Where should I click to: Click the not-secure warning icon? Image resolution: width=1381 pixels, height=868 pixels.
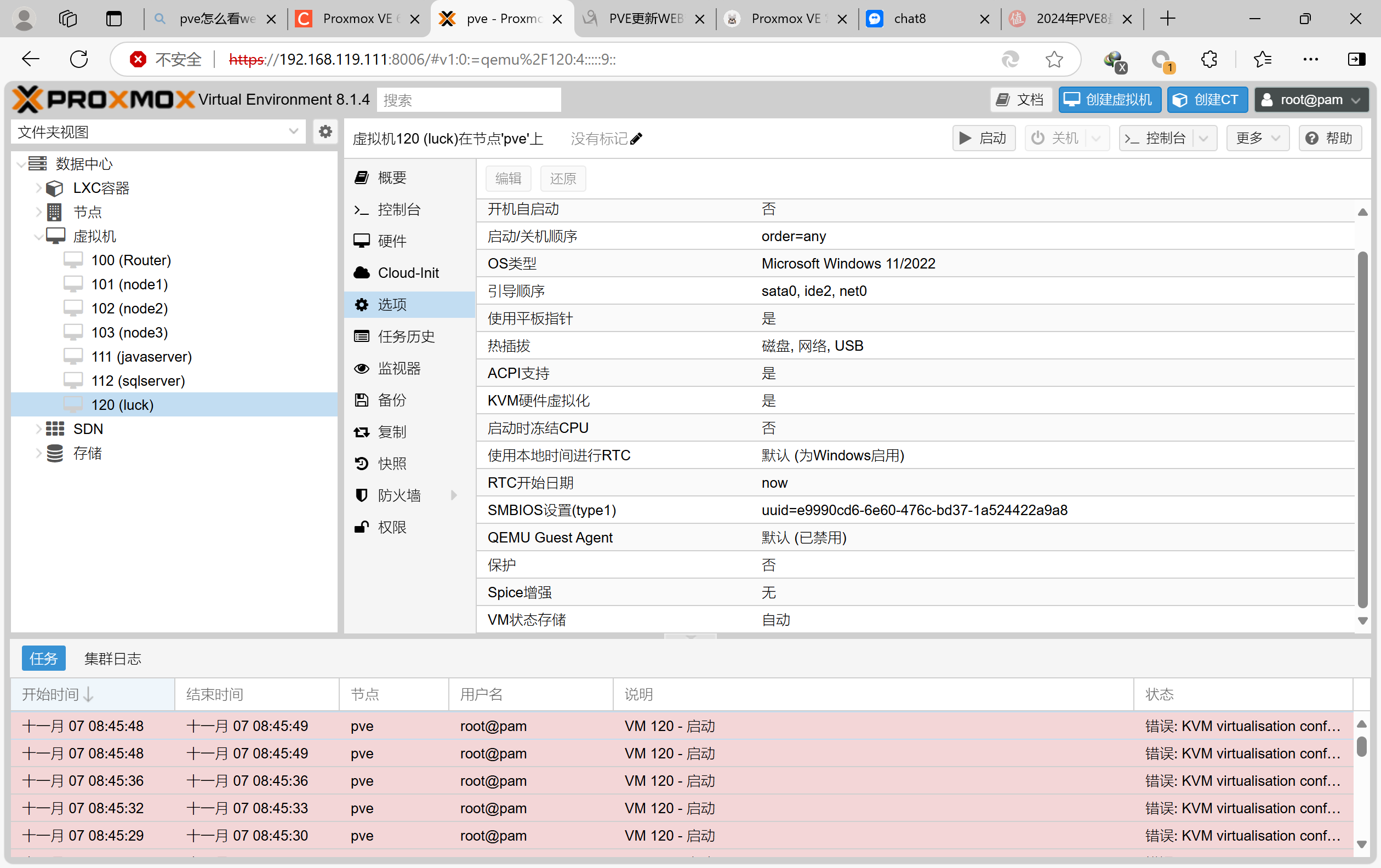(138, 59)
